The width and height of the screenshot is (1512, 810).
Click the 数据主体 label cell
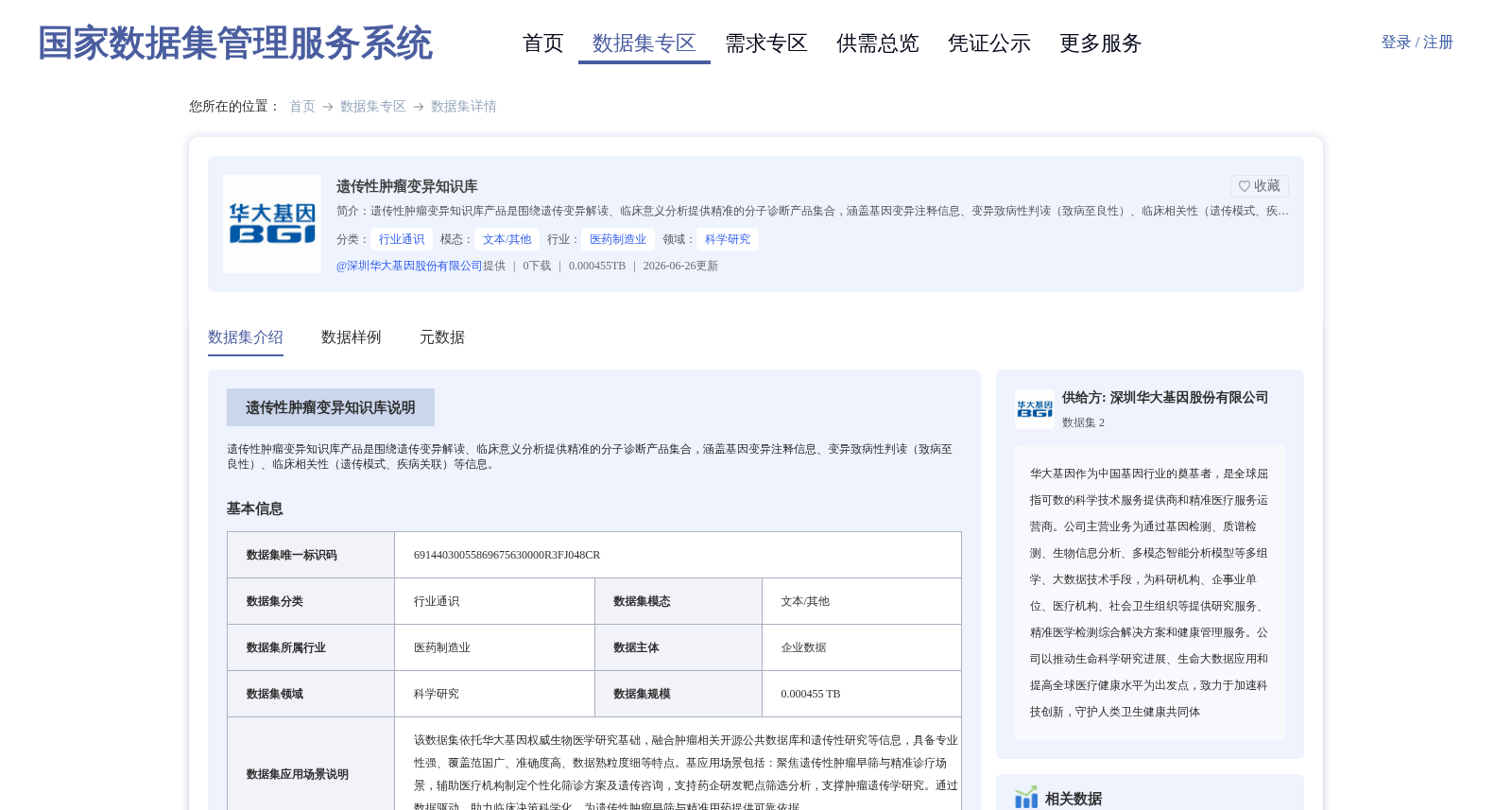pos(679,647)
